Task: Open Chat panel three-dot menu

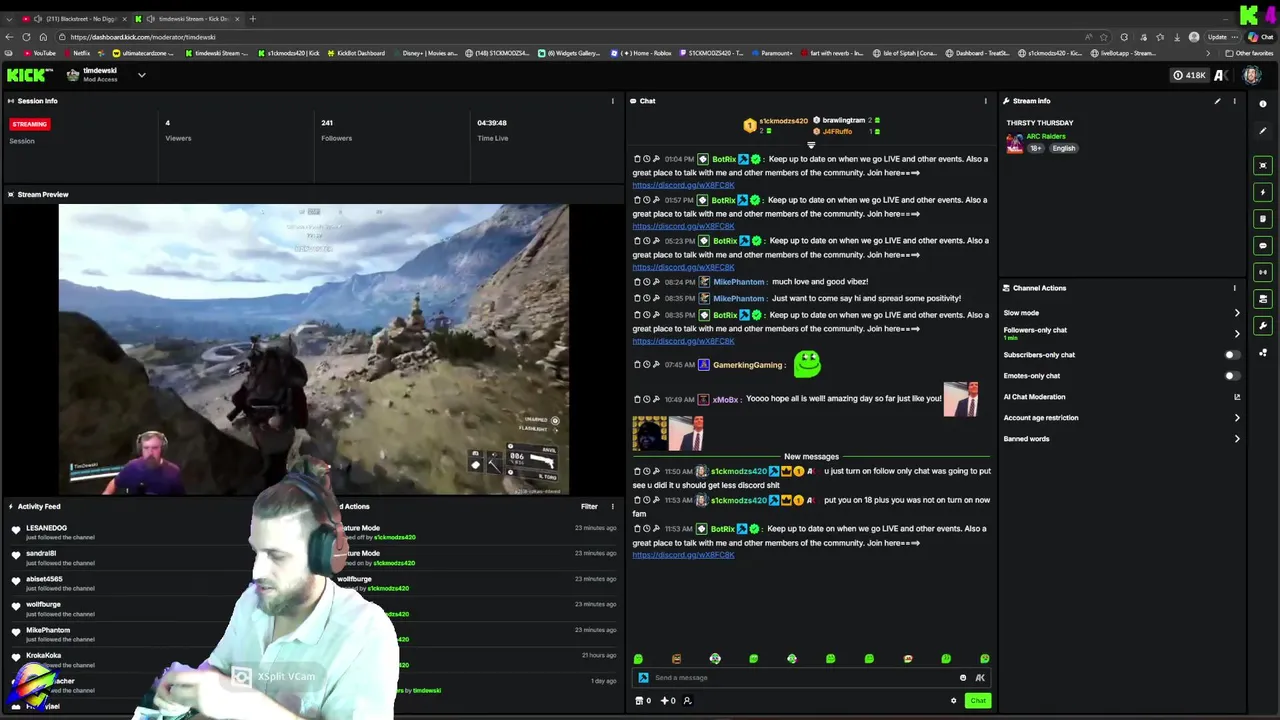Action: (985, 101)
